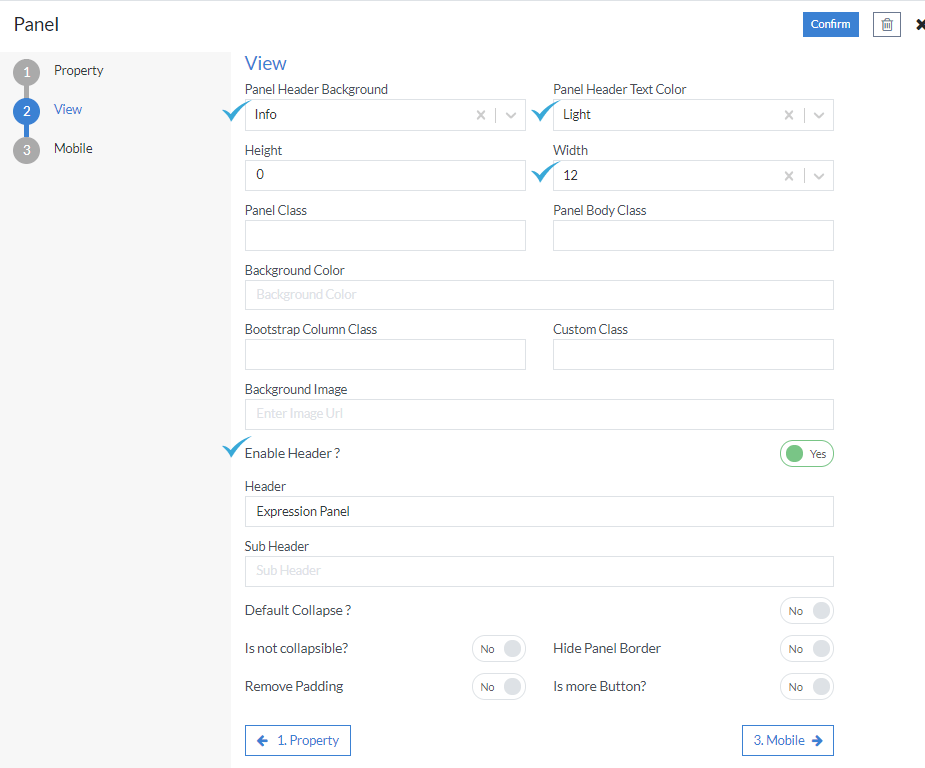The width and height of the screenshot is (925, 768).
Task: Open the Panel Header Background dropdown
Action: coord(511,115)
